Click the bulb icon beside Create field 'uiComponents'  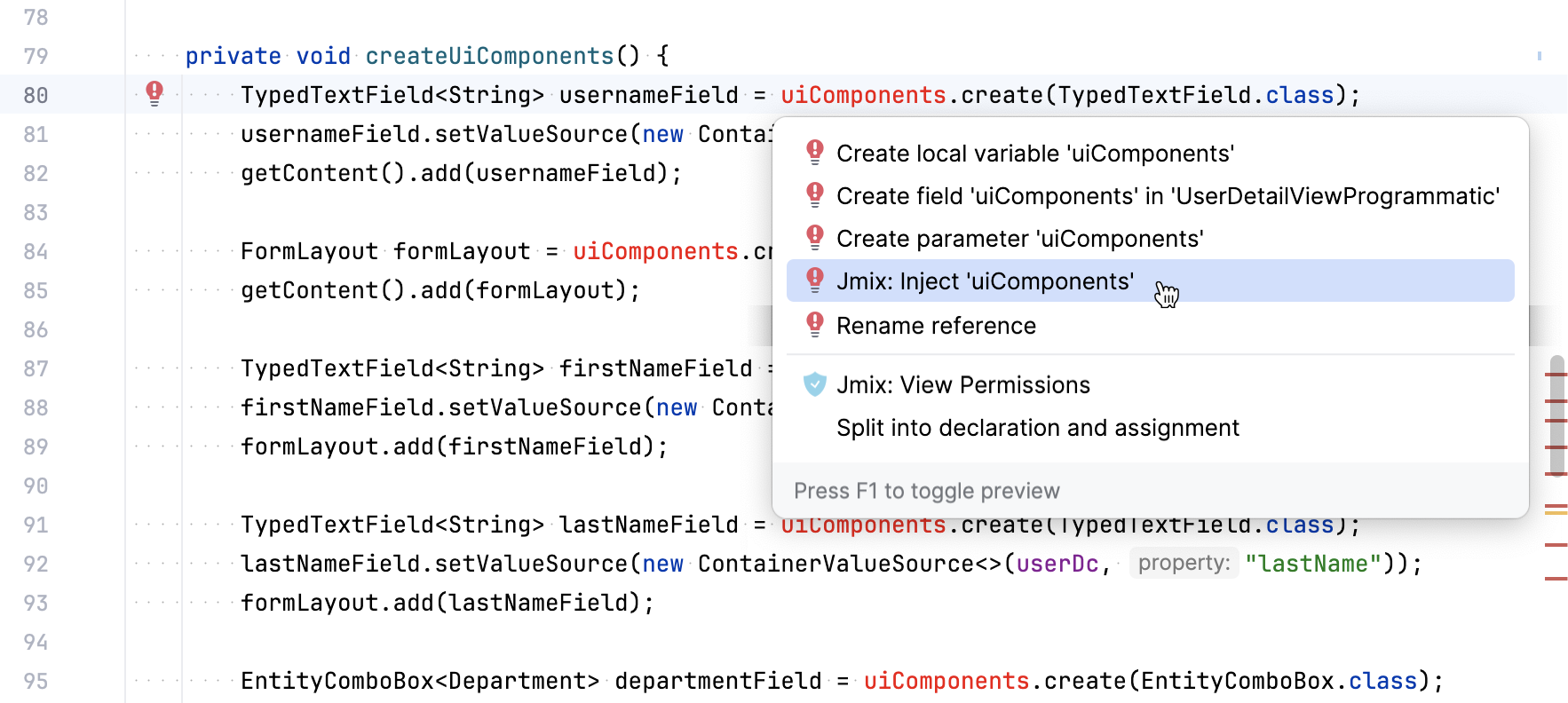coord(814,195)
